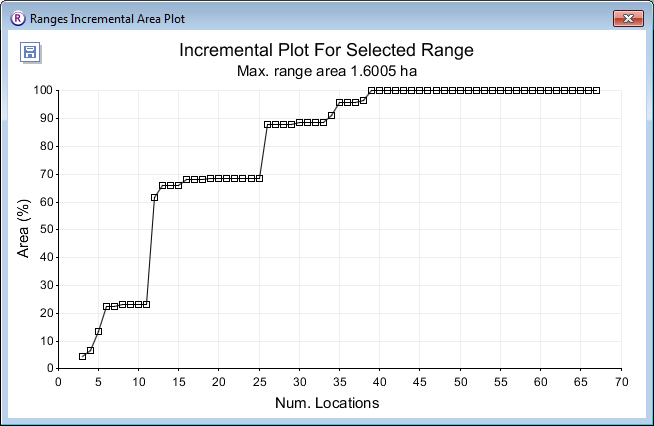Click the save plot disk icon

pos(29,52)
